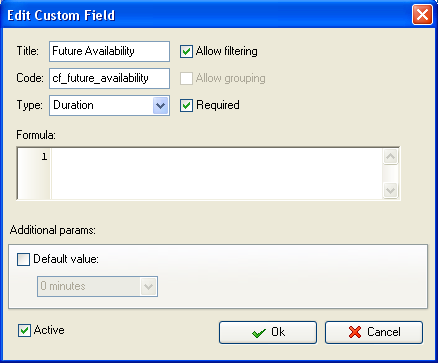Click the formula scrollbar up arrow
The height and width of the screenshot is (363, 438).
point(390,156)
